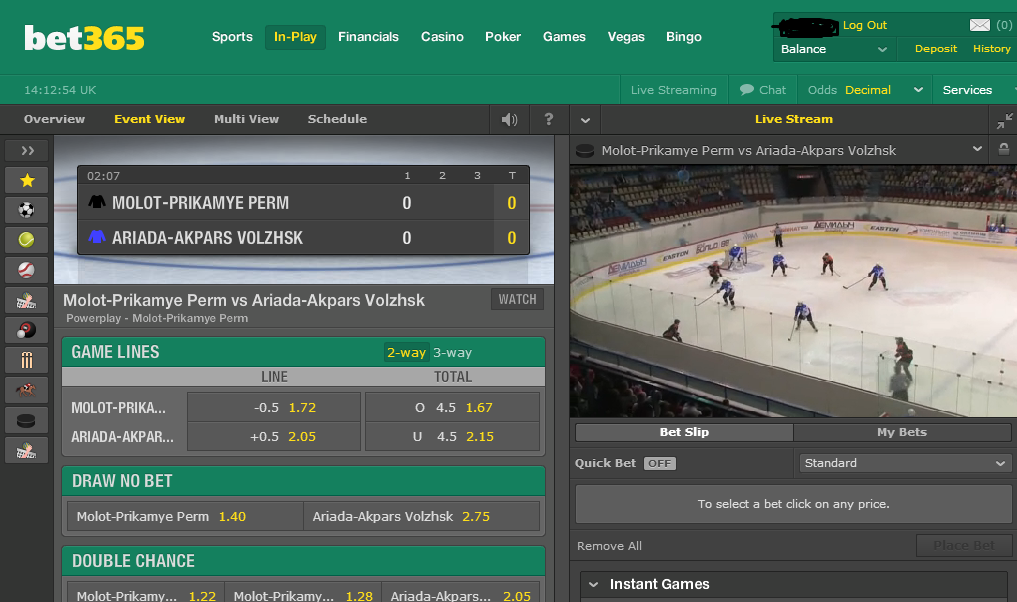Image resolution: width=1017 pixels, height=602 pixels.
Task: Click Ariada-Akpars blue jersey icon
Action: (x=97, y=237)
